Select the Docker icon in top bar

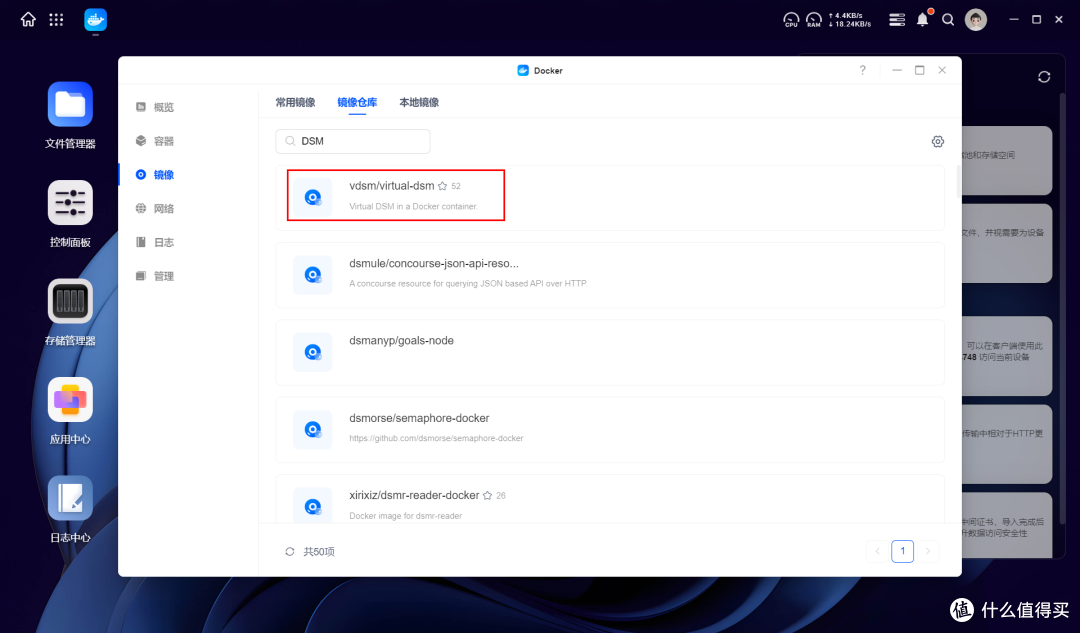click(95, 20)
